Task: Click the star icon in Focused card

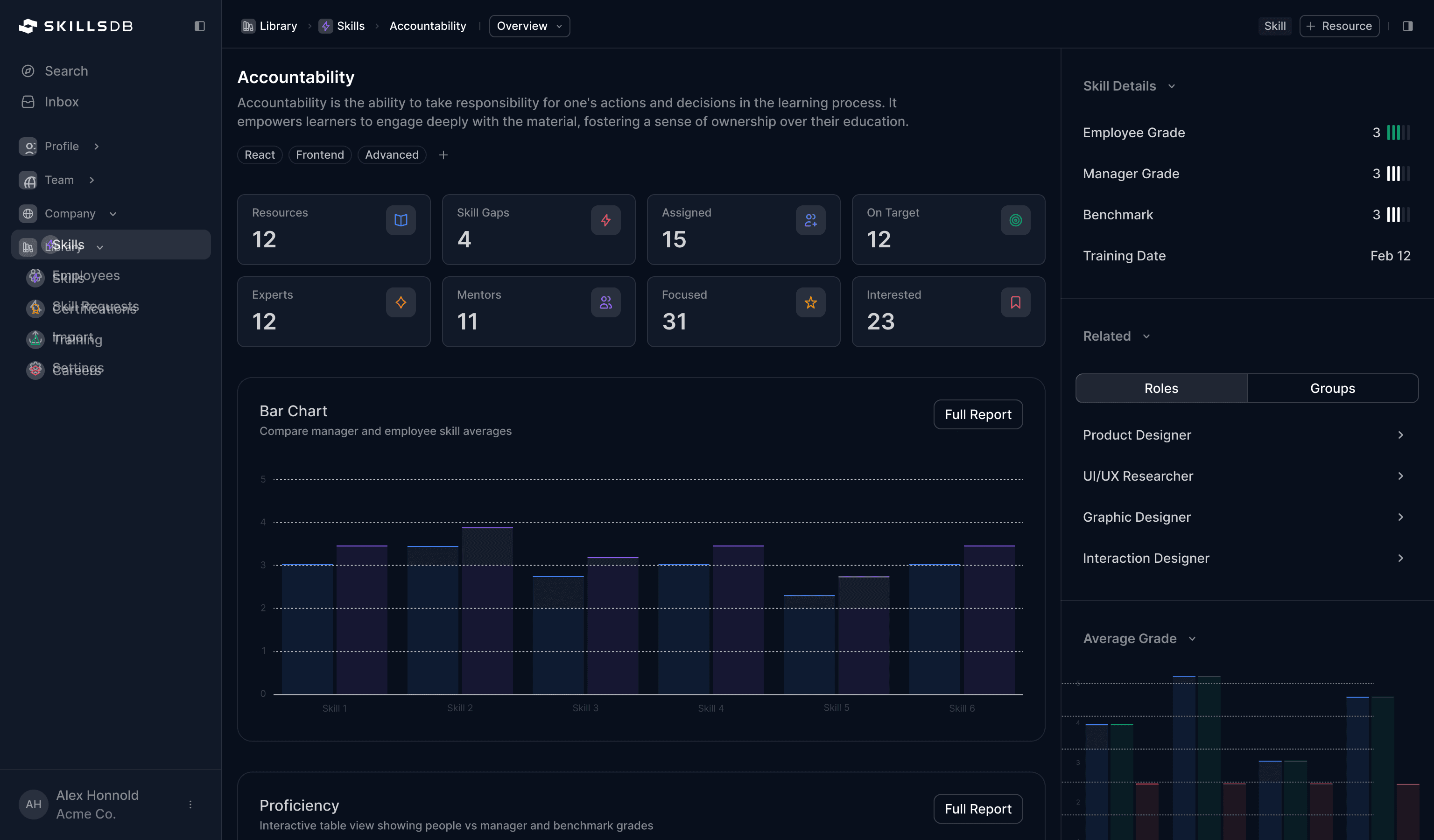Action: (x=810, y=302)
